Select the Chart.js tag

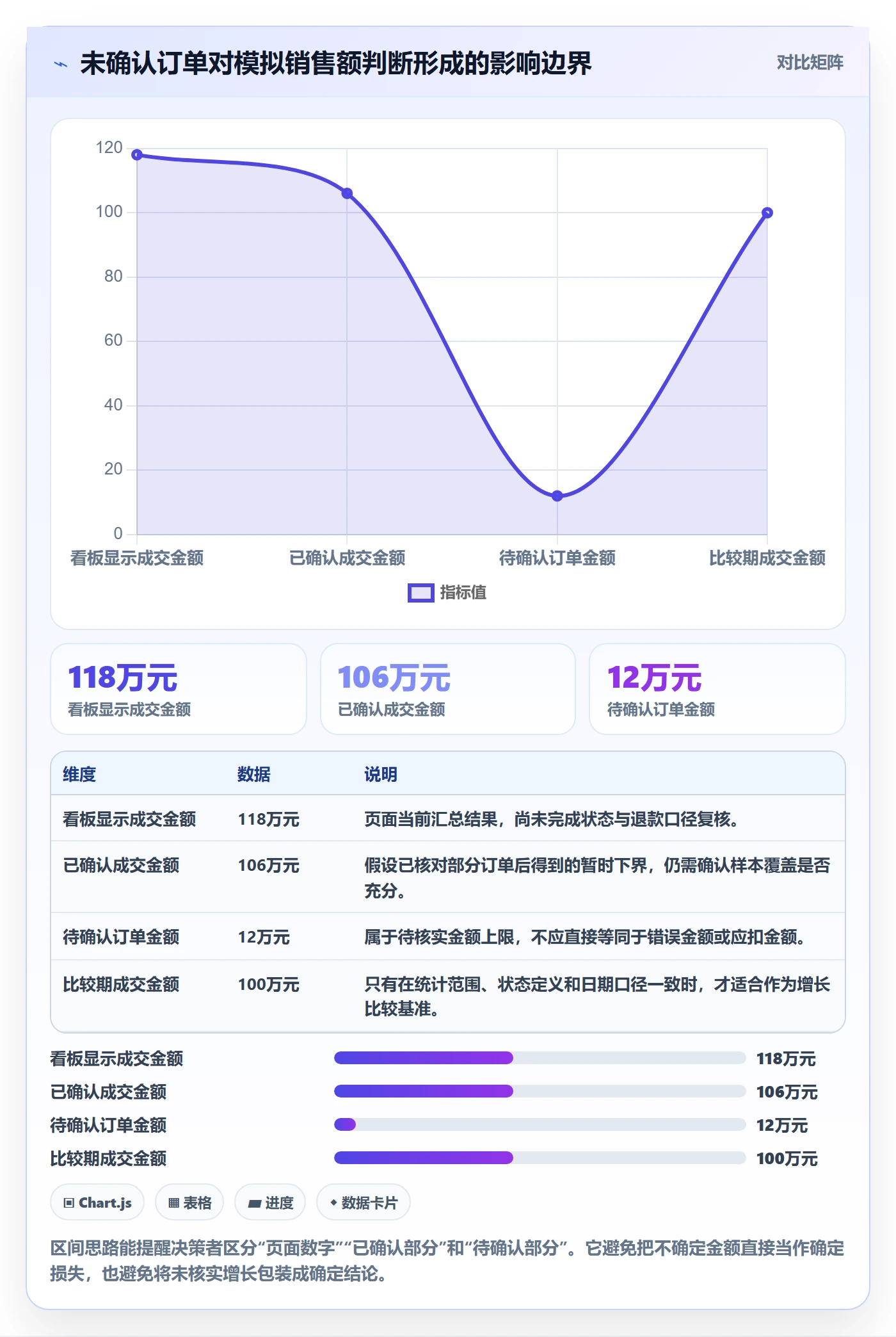click(x=97, y=1203)
